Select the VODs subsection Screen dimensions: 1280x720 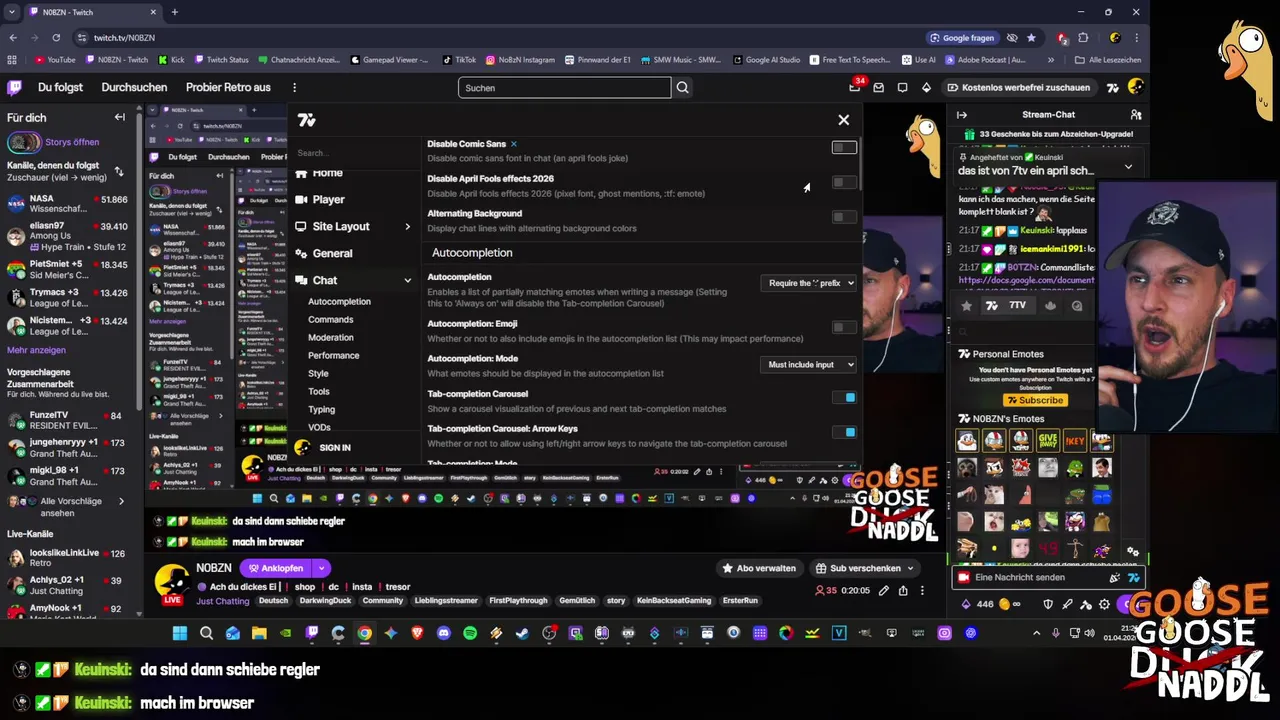[x=319, y=428]
